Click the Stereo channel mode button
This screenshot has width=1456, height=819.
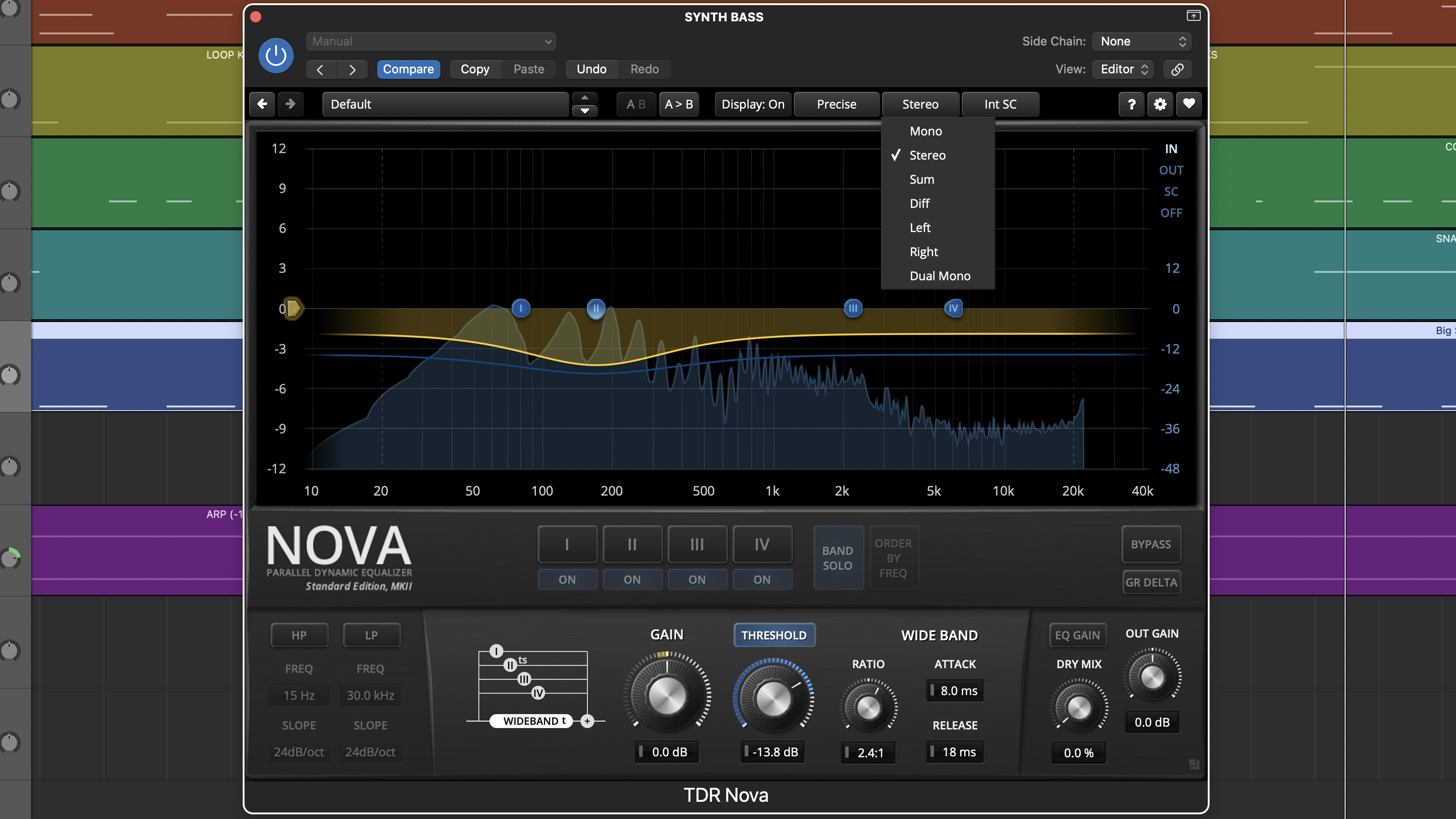(x=920, y=104)
